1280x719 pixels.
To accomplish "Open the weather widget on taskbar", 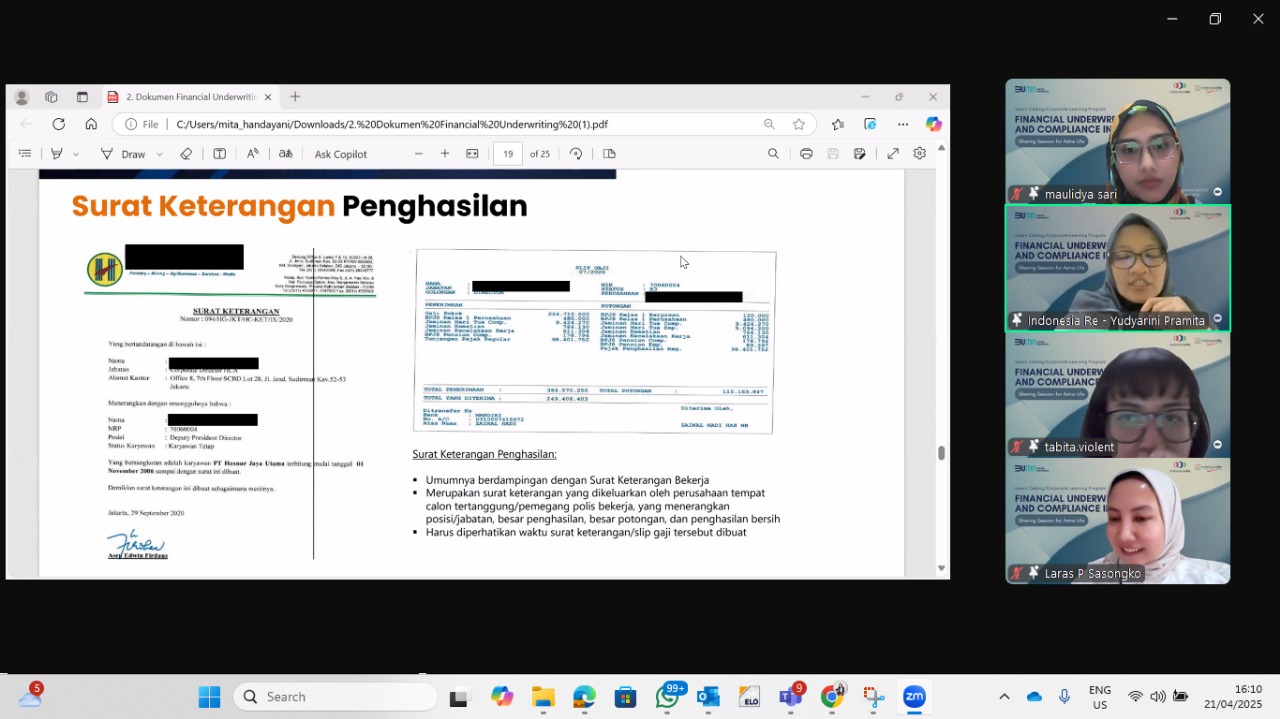I will click(x=30, y=697).
